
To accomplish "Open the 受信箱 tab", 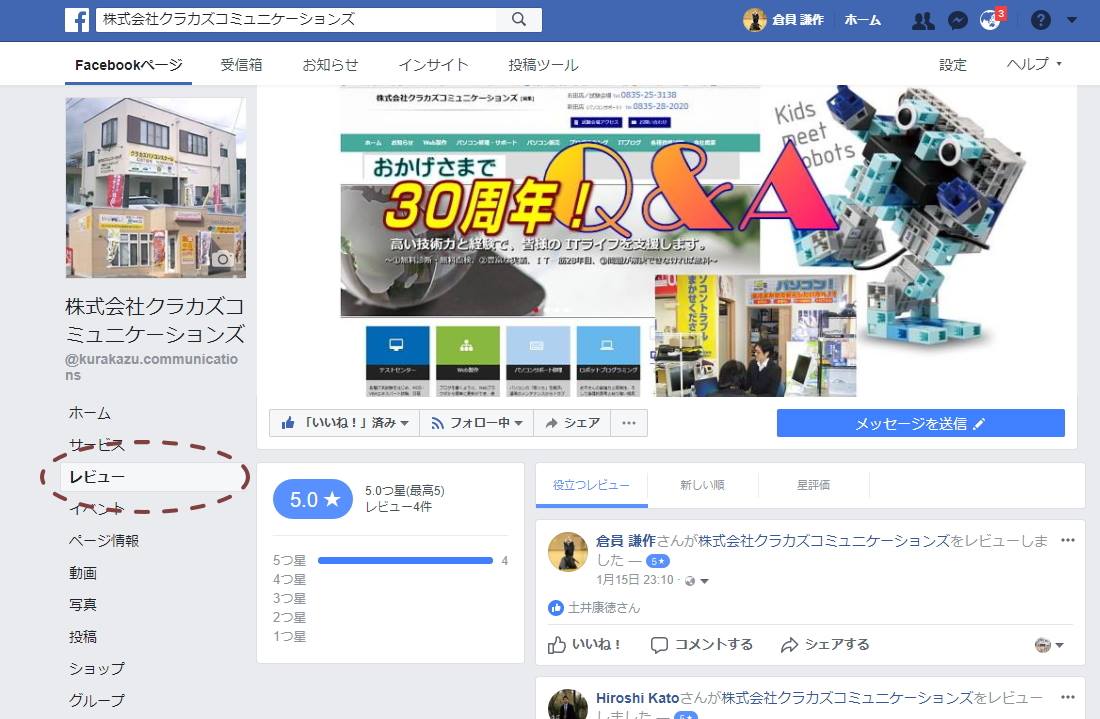I will pyautogui.click(x=241, y=65).
